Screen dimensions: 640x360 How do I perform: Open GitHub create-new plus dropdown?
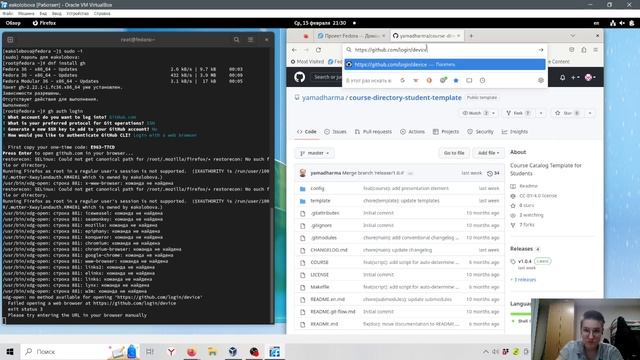(x=575, y=77)
